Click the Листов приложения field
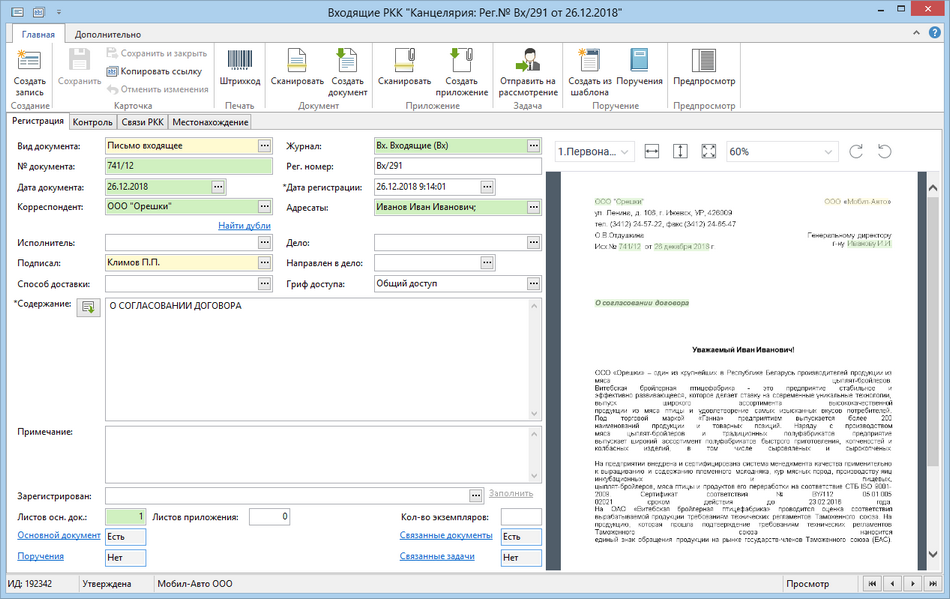The width and height of the screenshot is (950, 599). coord(270,517)
